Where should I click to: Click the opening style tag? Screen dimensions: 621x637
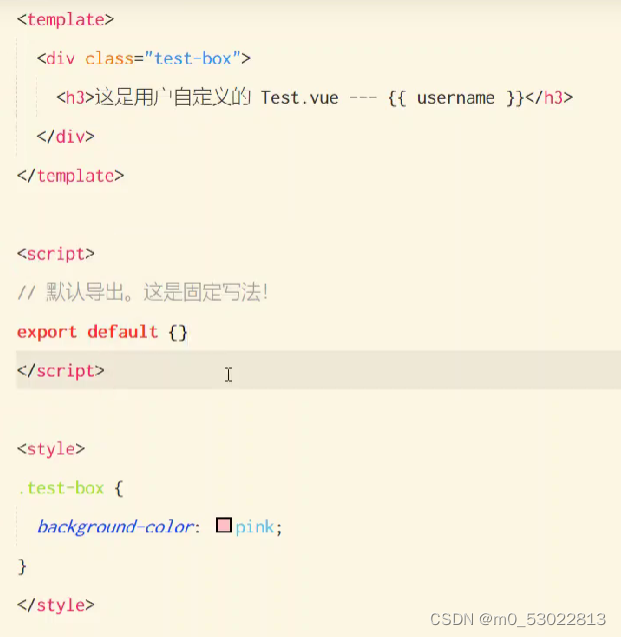point(51,449)
